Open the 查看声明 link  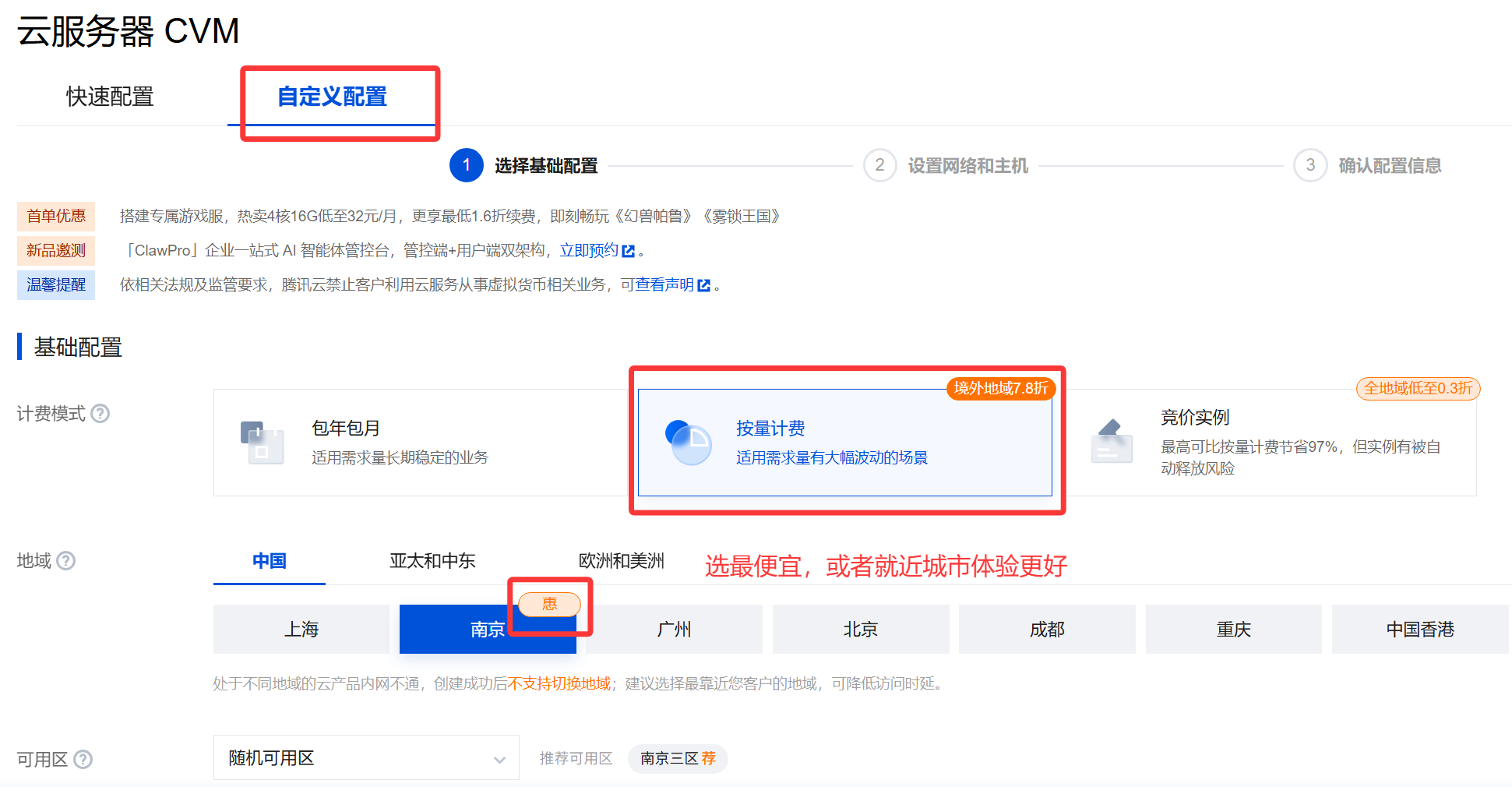664,284
